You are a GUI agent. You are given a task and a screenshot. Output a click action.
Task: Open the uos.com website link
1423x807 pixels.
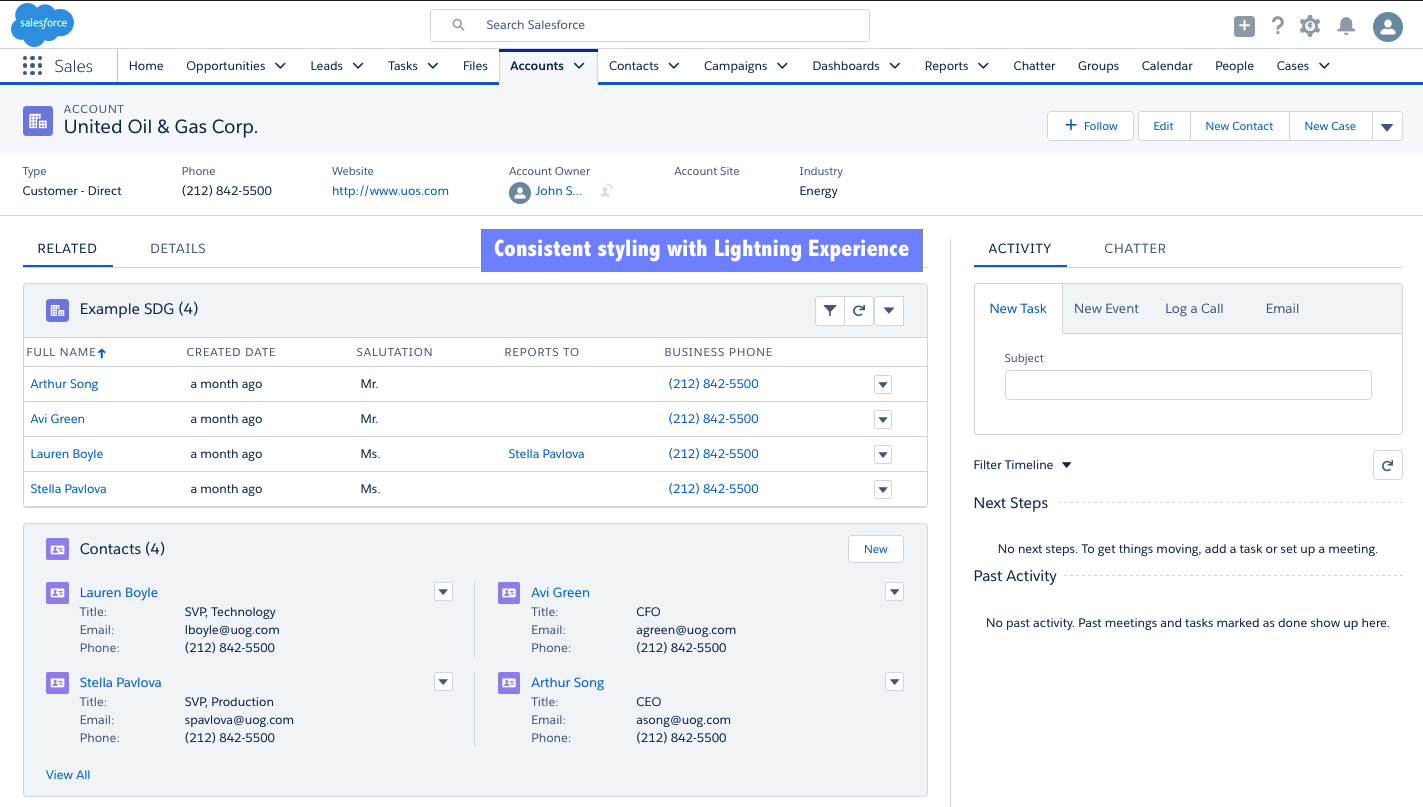(x=390, y=191)
